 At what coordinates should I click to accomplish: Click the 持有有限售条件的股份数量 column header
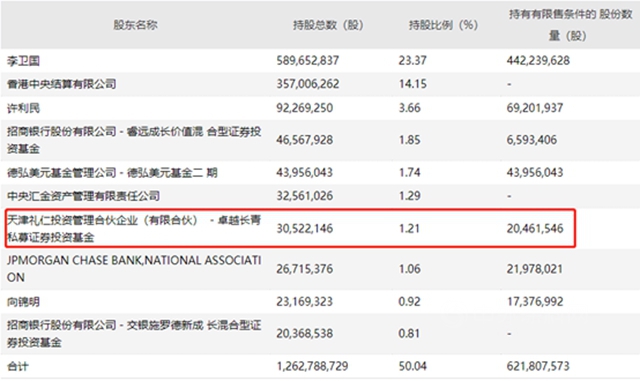570,25
